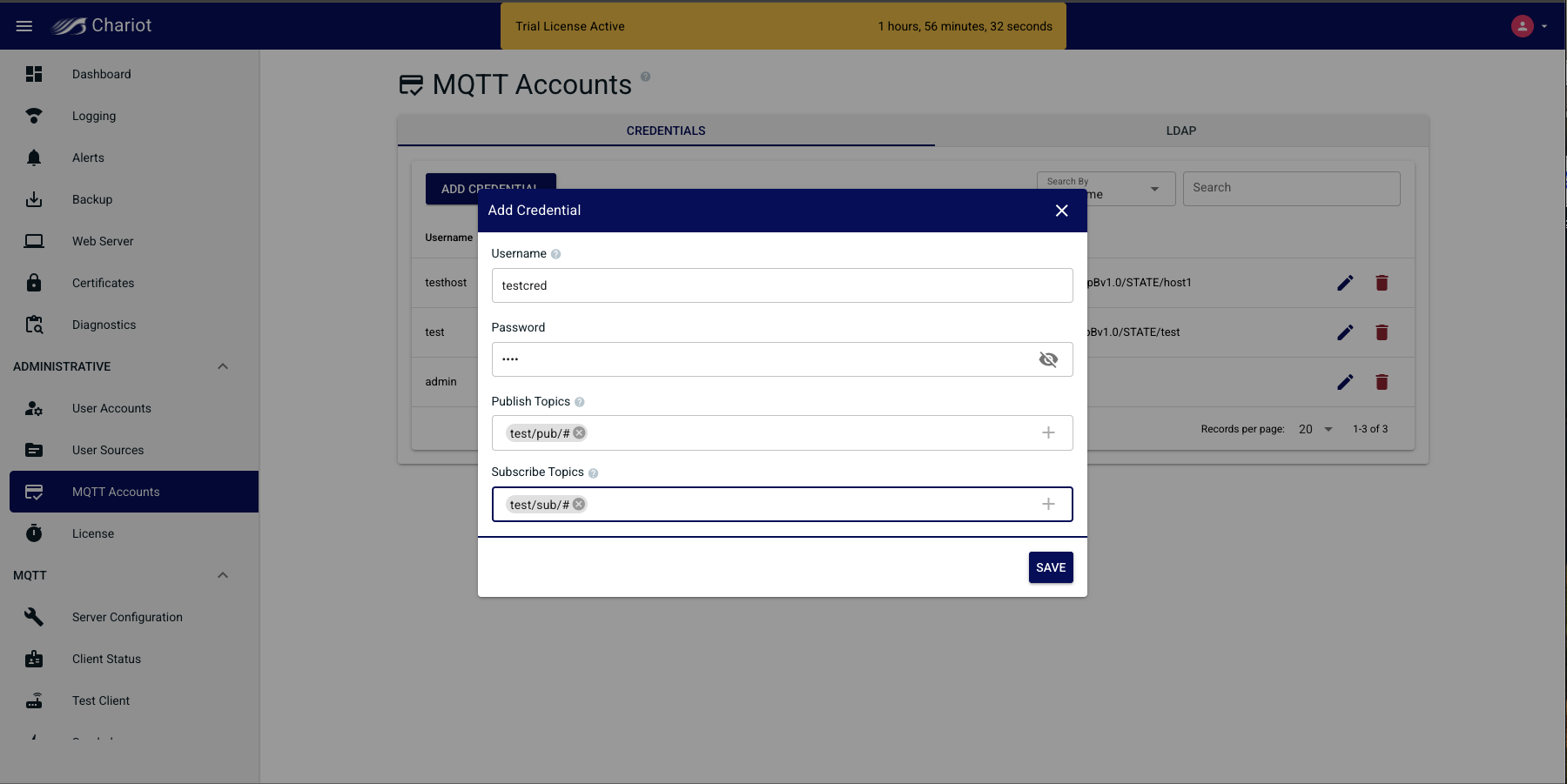Open the hamburger navigation menu
Screen dimensions: 1567x784
[24, 26]
